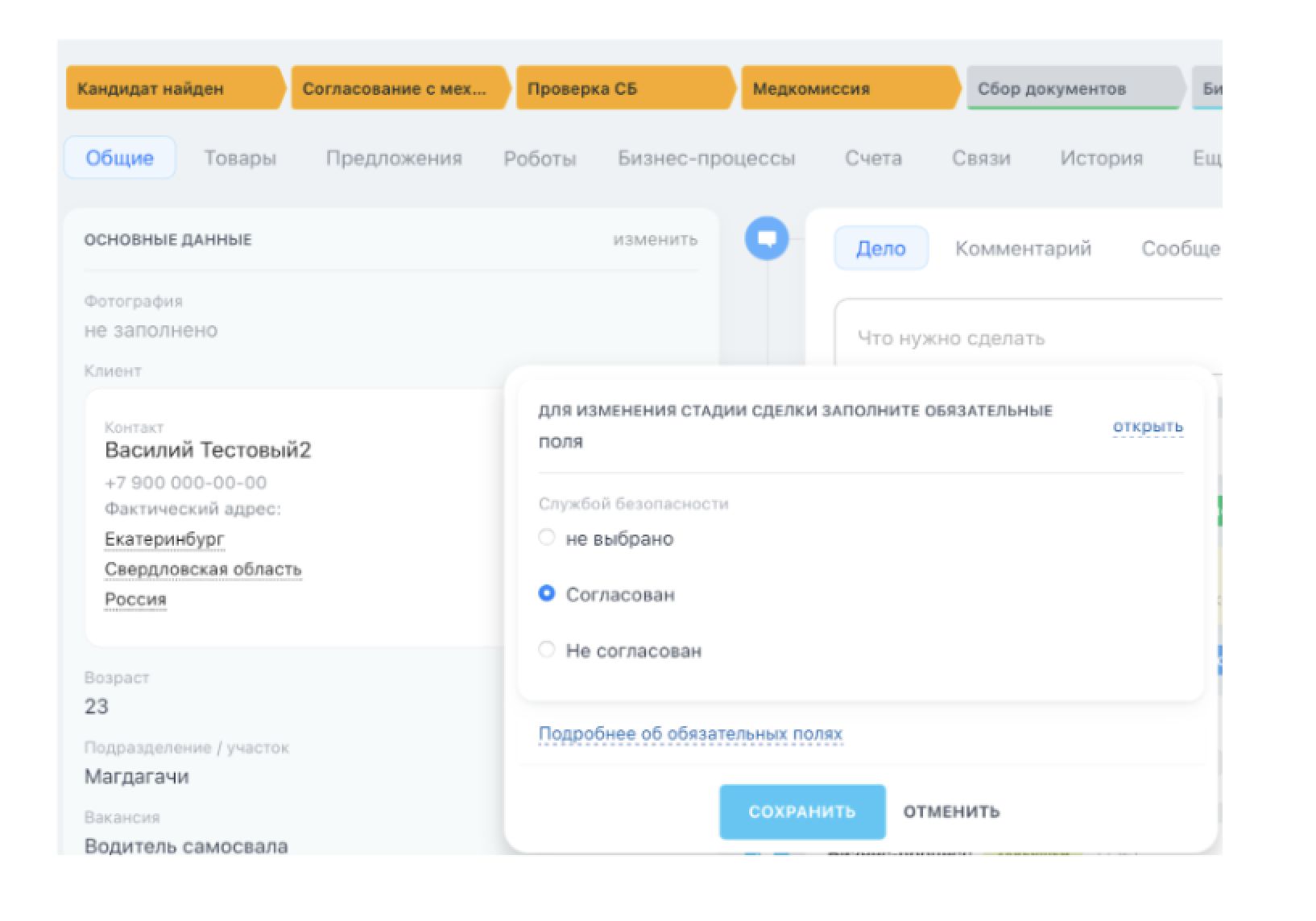The image size is (1316, 921).
Task: Click the 'Сохранить' button
Action: (x=801, y=812)
